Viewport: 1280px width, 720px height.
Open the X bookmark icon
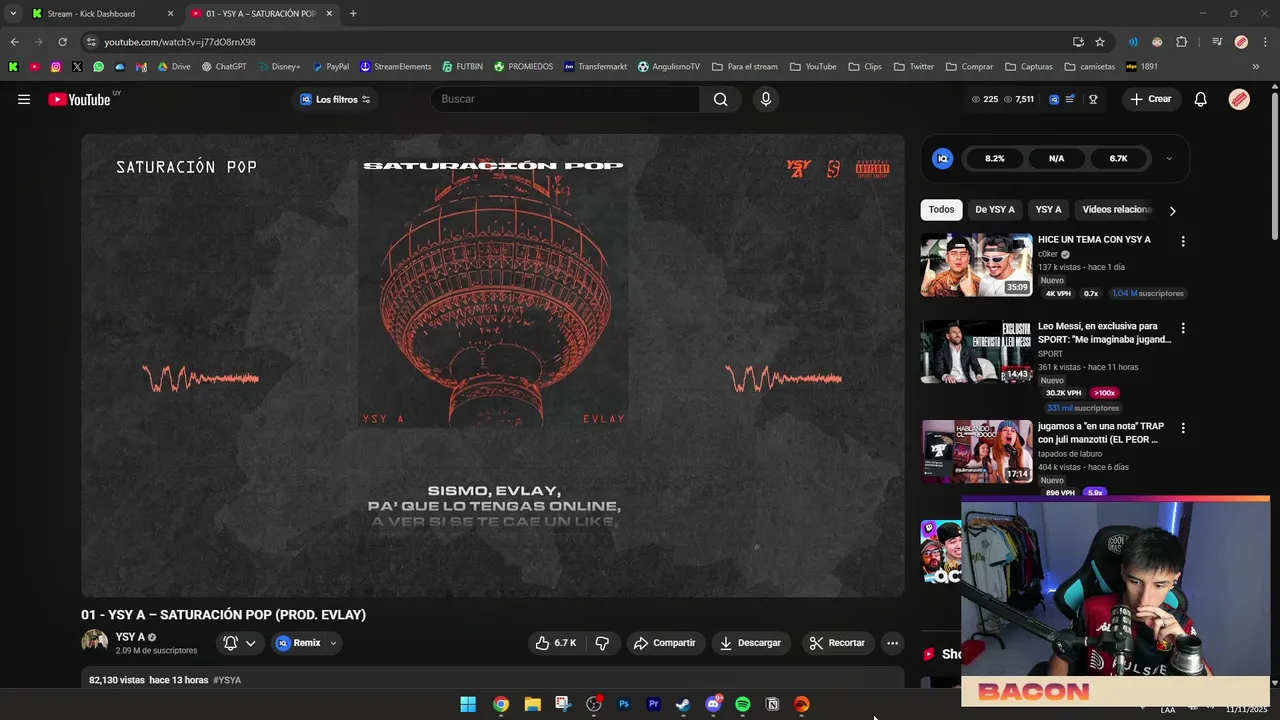pos(77,67)
